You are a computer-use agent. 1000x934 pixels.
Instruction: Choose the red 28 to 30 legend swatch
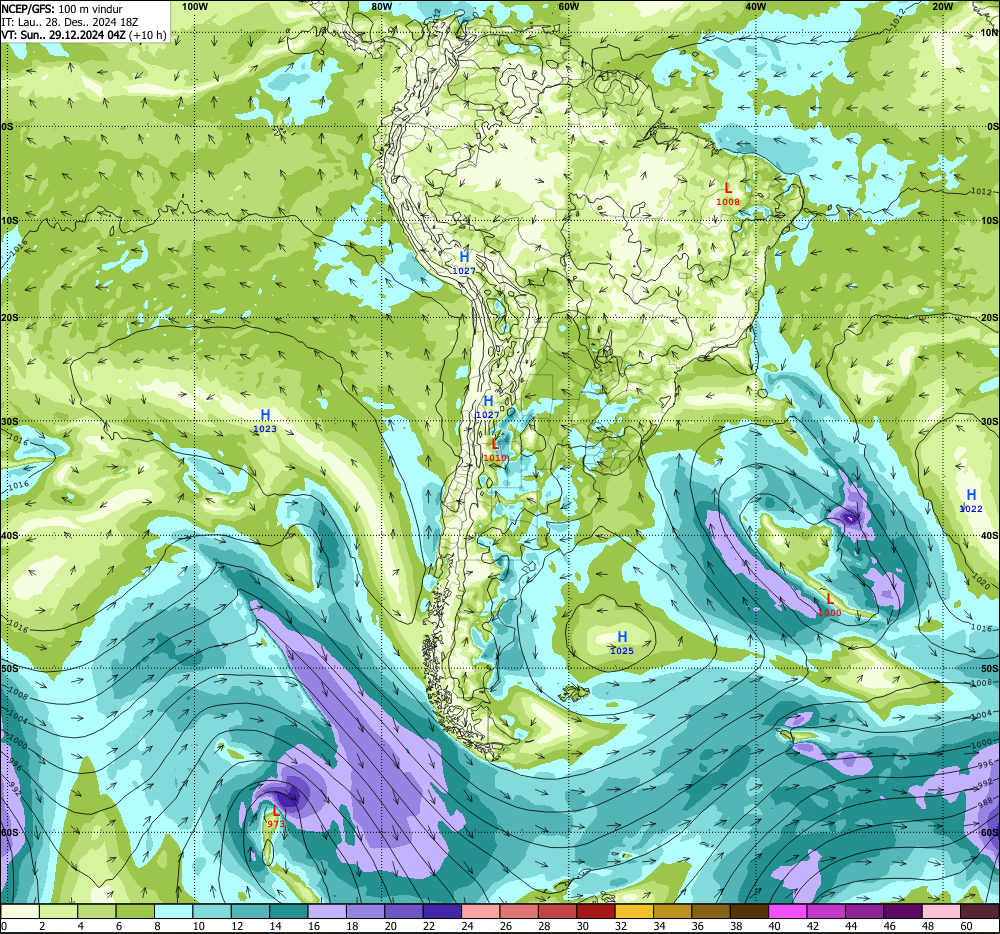click(x=557, y=912)
